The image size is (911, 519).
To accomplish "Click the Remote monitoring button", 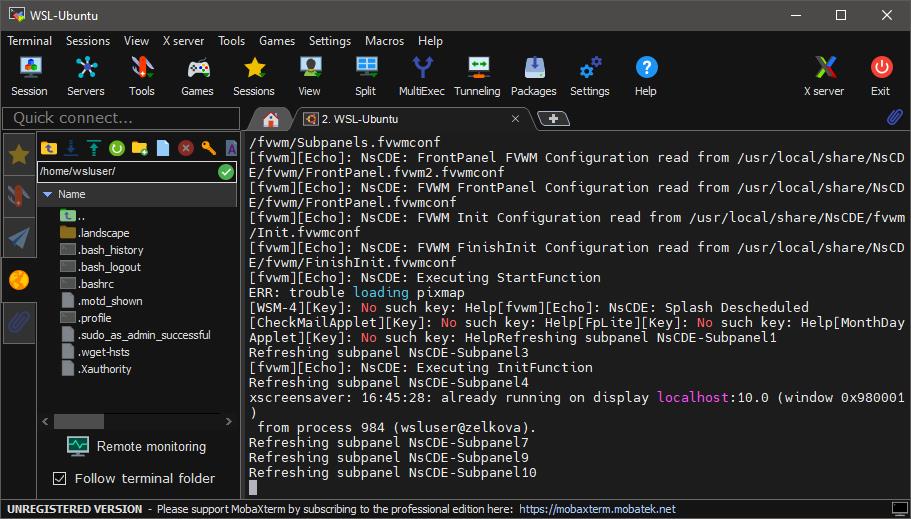I will click(137, 446).
